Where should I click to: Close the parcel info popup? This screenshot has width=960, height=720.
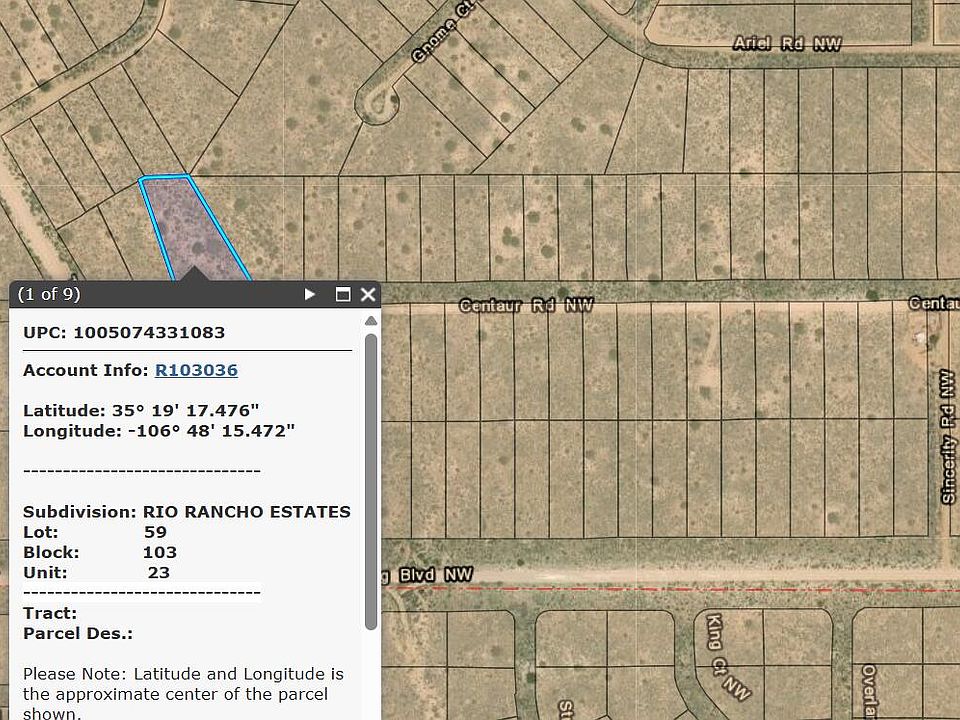[x=368, y=294]
